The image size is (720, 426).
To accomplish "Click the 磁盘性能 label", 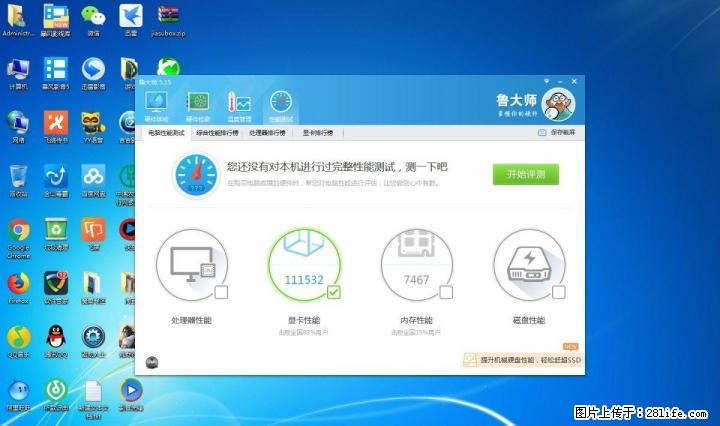I will click(529, 320).
